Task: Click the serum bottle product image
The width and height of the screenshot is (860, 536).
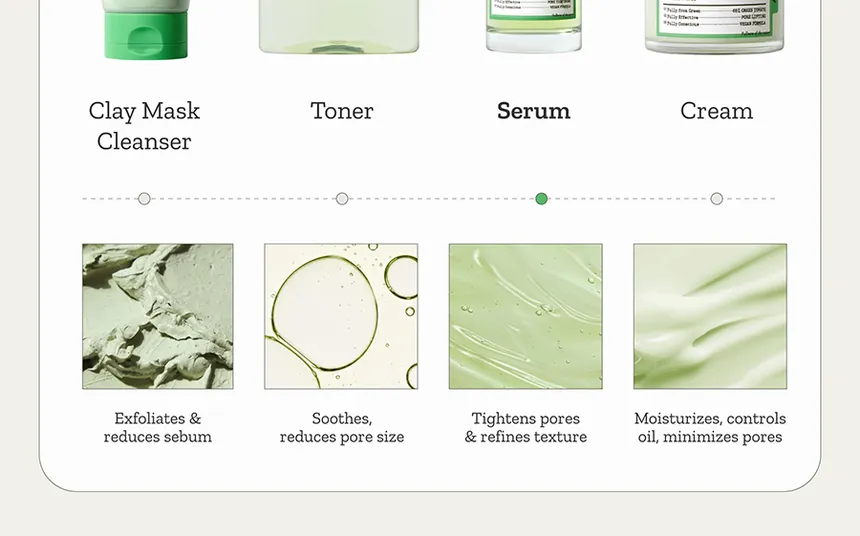Action: tap(534, 26)
